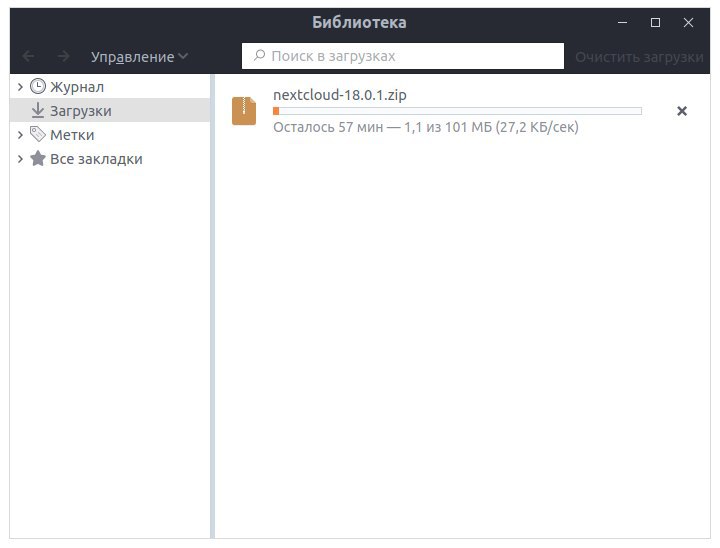720x548 pixels.
Task: Click the download arrow icon beside Загрузки
Action: pyautogui.click(x=38, y=110)
